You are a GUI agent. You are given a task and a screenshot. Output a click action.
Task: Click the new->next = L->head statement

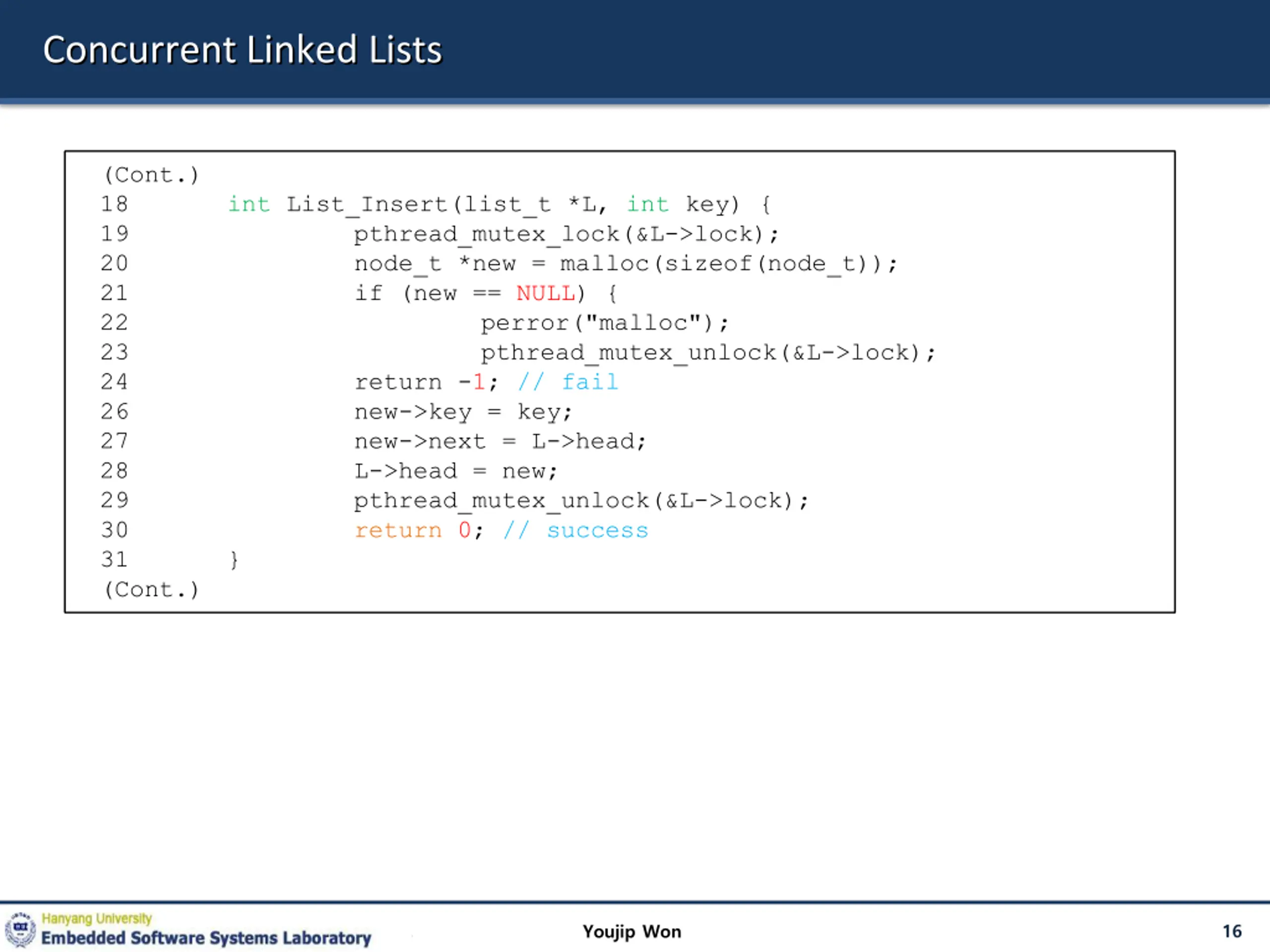pyautogui.click(x=500, y=441)
